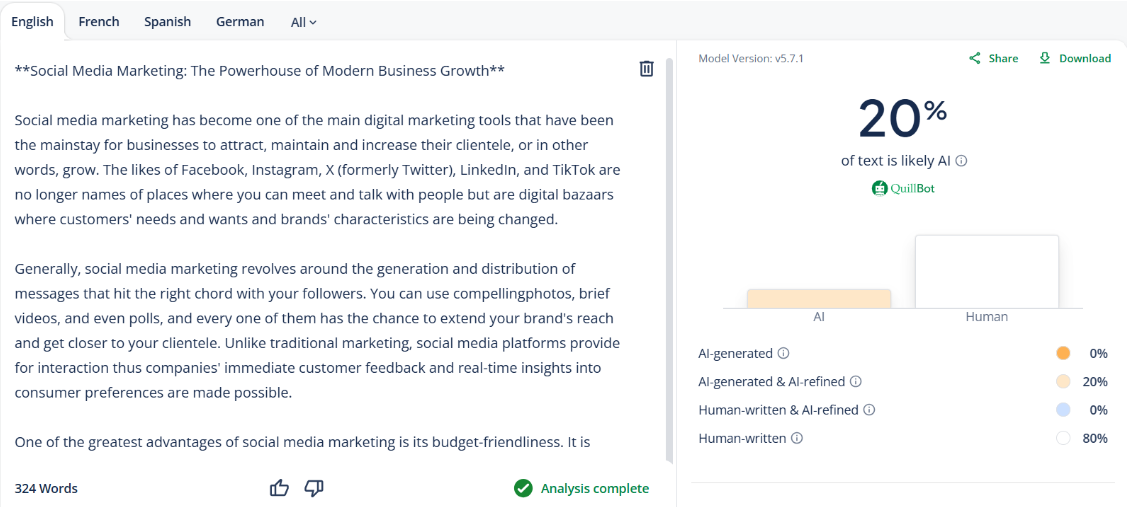
Task: Delete the text with the trash icon
Action: coord(647,69)
